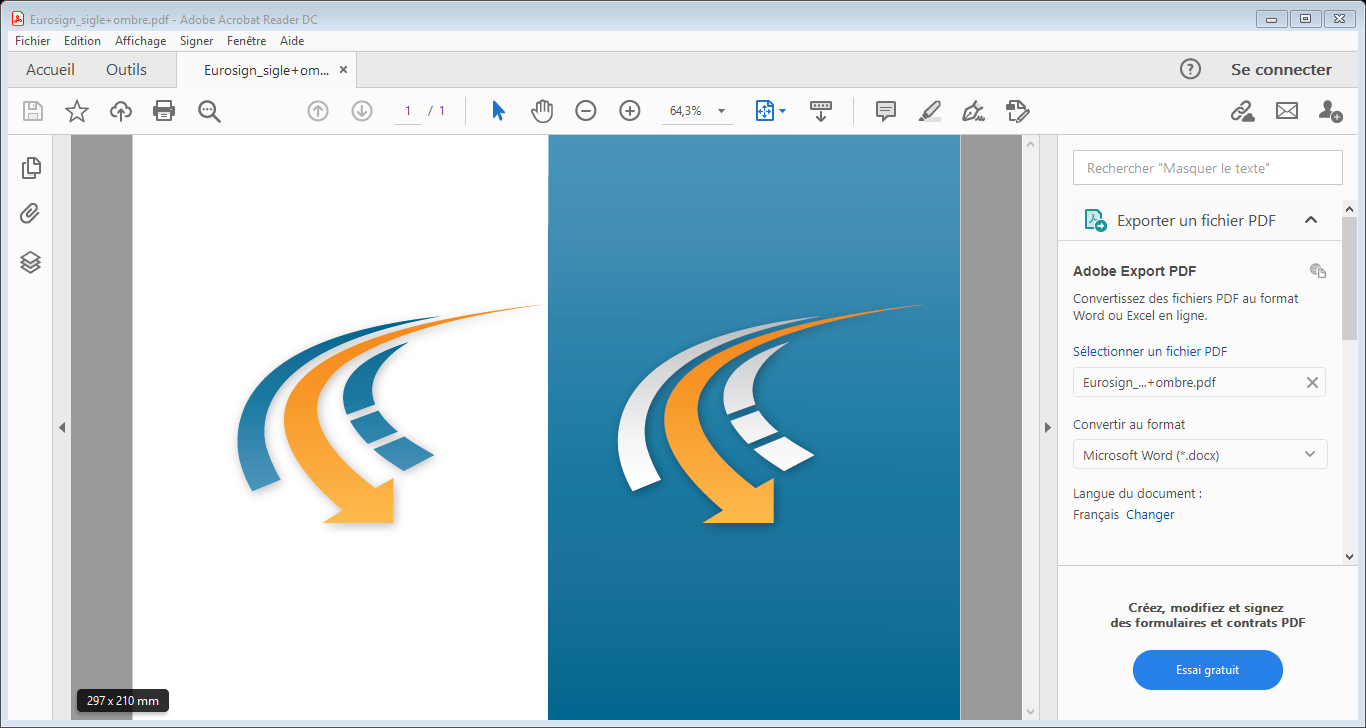Click the Changer language link

(x=1150, y=515)
